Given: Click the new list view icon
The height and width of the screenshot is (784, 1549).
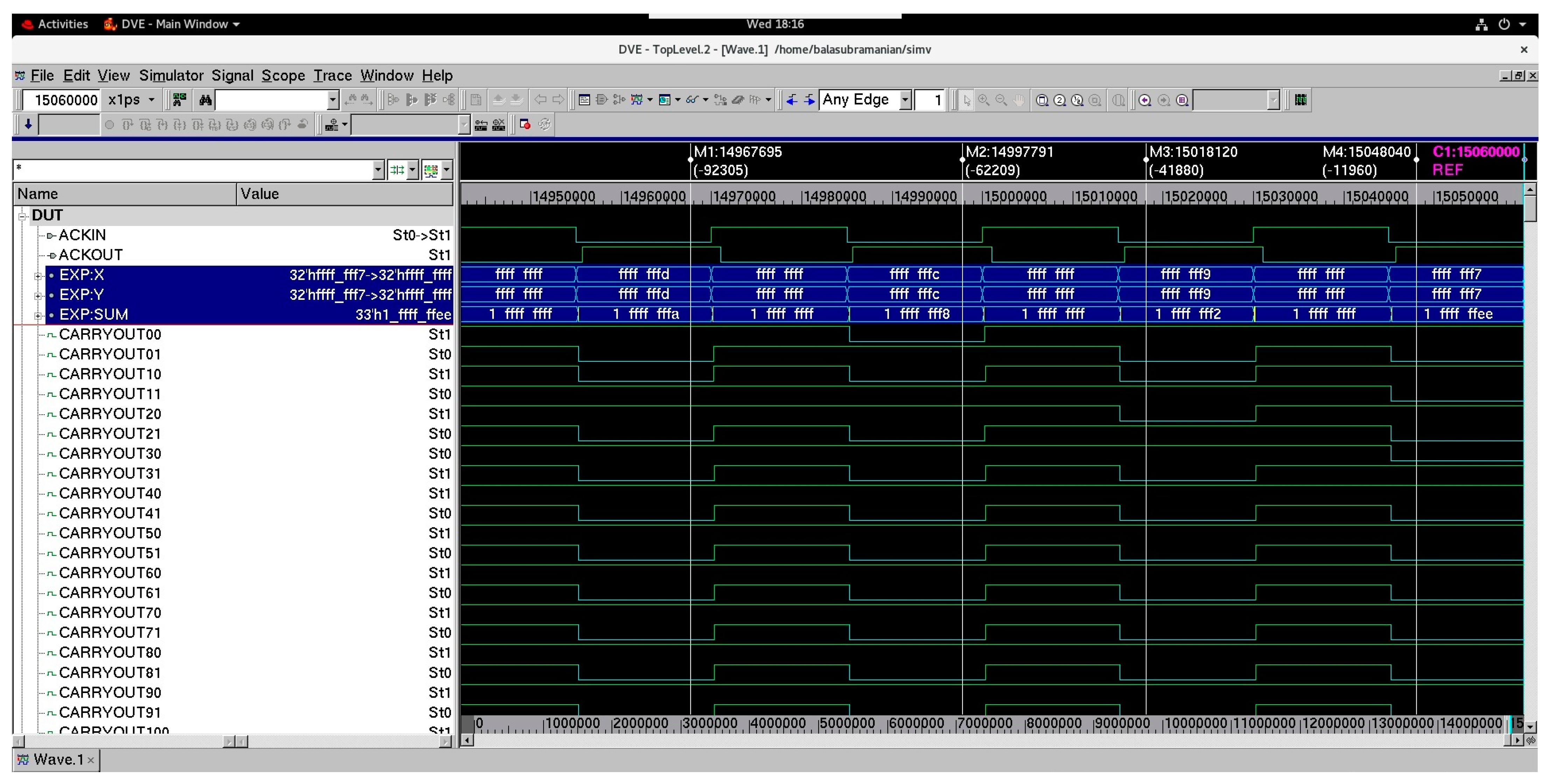Looking at the screenshot, I should click(x=665, y=100).
